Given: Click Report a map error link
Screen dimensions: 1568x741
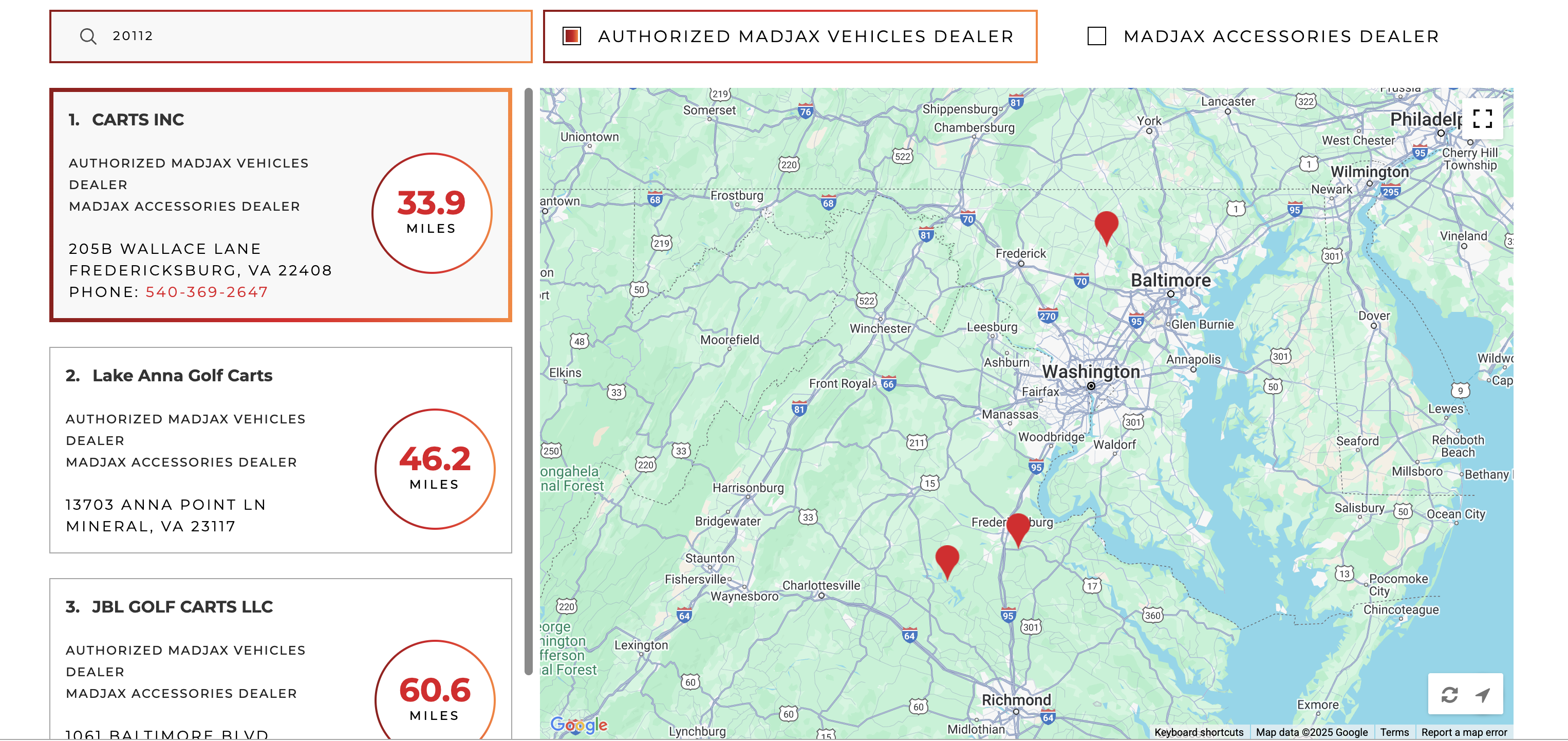Looking at the screenshot, I should 1464,732.
